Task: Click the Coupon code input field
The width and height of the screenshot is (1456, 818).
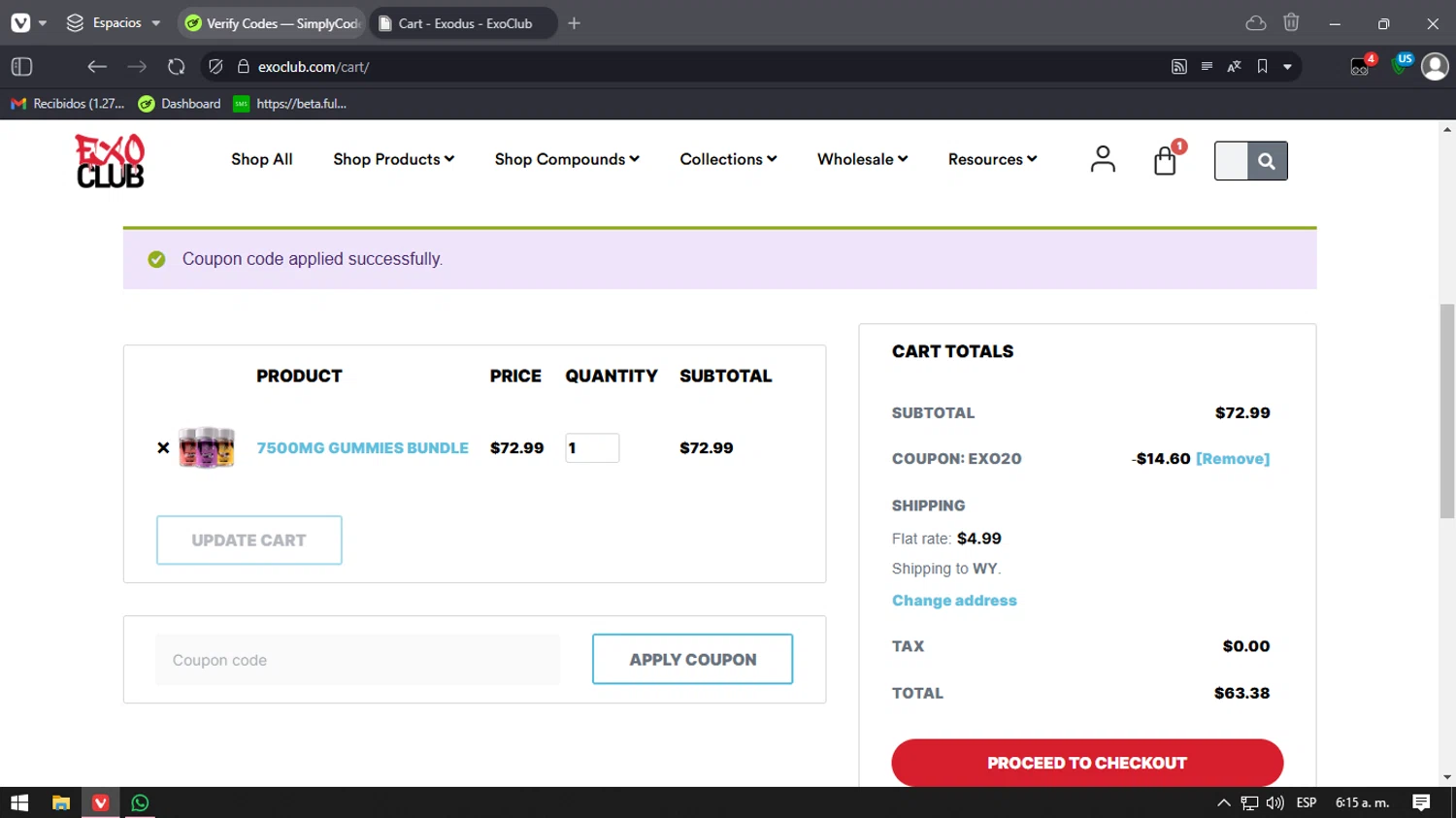Action: pyautogui.click(x=357, y=660)
